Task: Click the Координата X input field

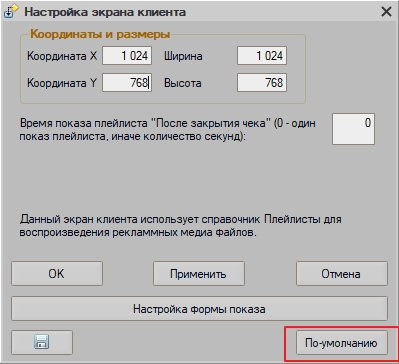Action: [127, 56]
